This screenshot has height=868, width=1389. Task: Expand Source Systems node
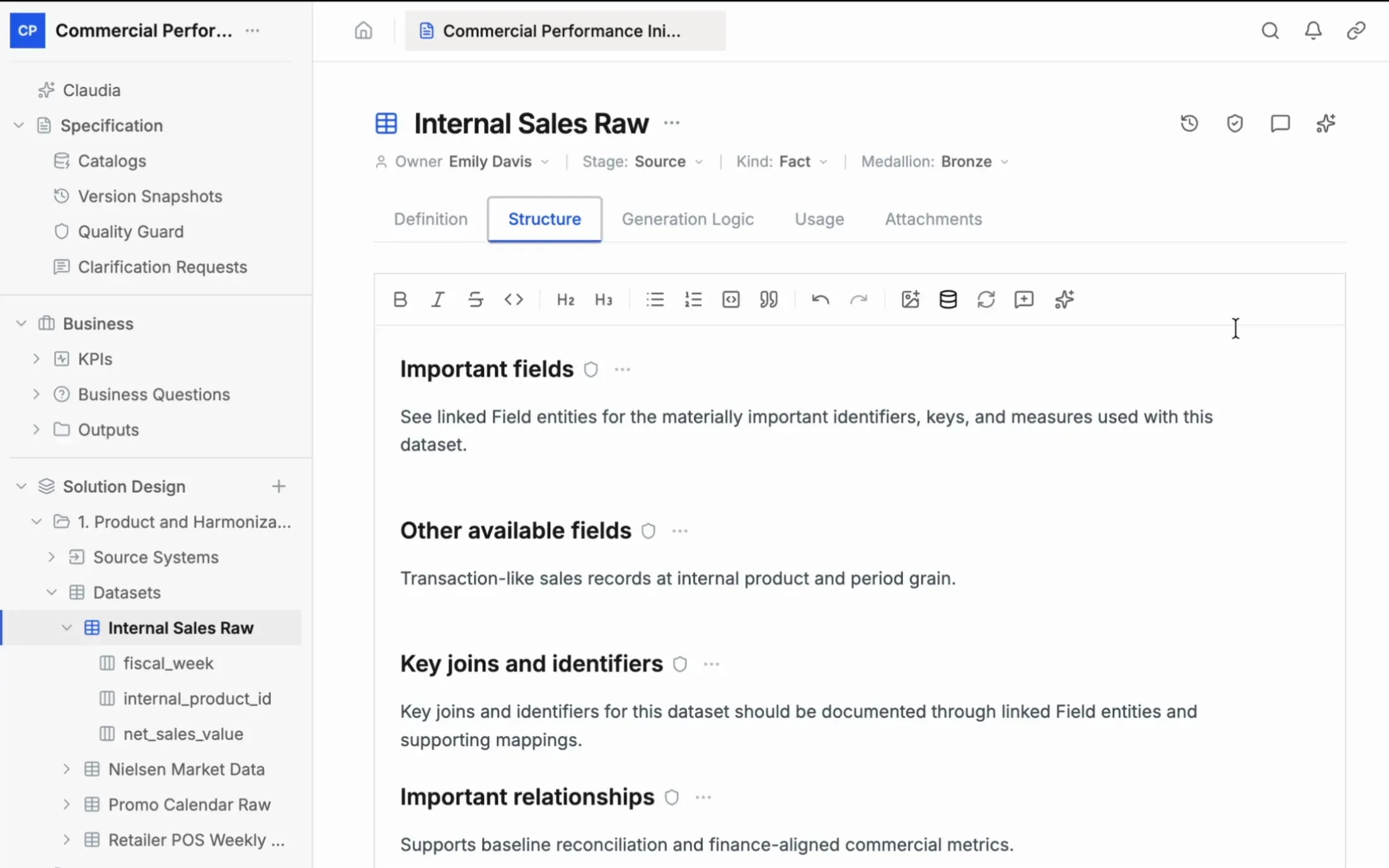51,557
